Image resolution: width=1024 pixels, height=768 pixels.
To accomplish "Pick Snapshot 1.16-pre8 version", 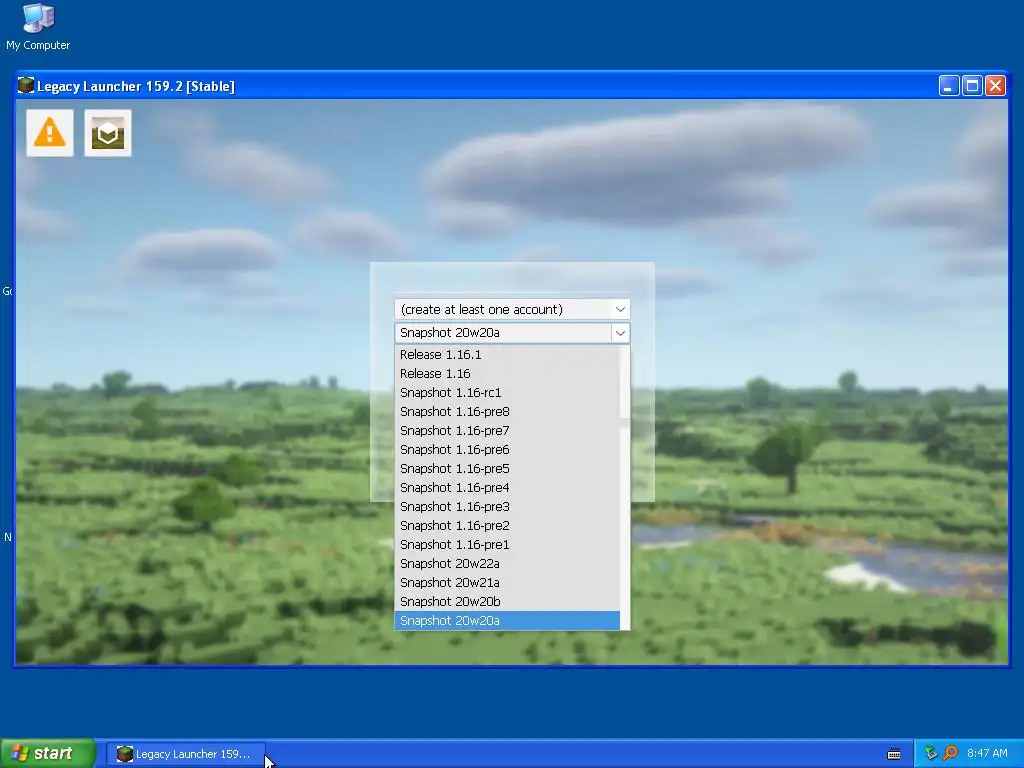I will (x=507, y=411).
